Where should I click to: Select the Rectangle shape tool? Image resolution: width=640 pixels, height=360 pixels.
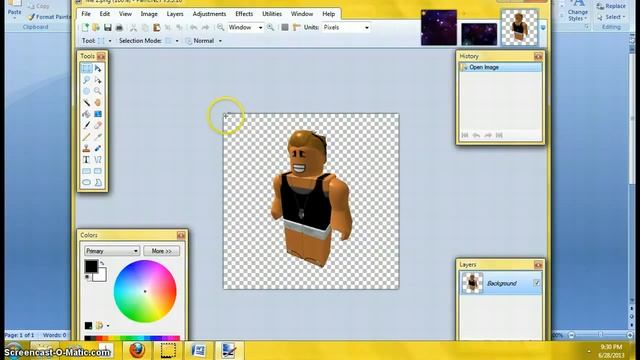click(87, 171)
